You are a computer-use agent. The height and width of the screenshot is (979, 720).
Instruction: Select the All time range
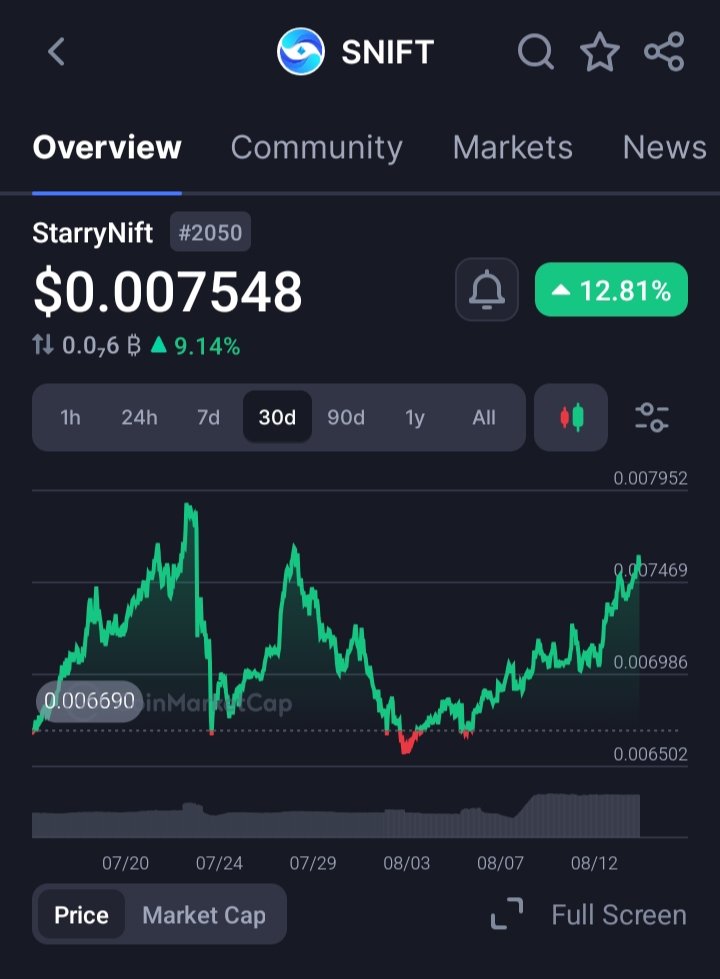pyautogui.click(x=484, y=417)
